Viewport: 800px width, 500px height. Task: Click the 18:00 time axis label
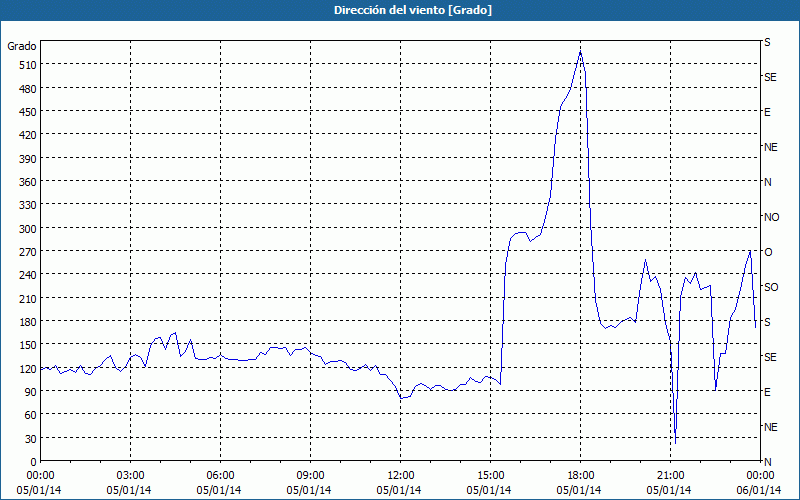tap(581, 476)
